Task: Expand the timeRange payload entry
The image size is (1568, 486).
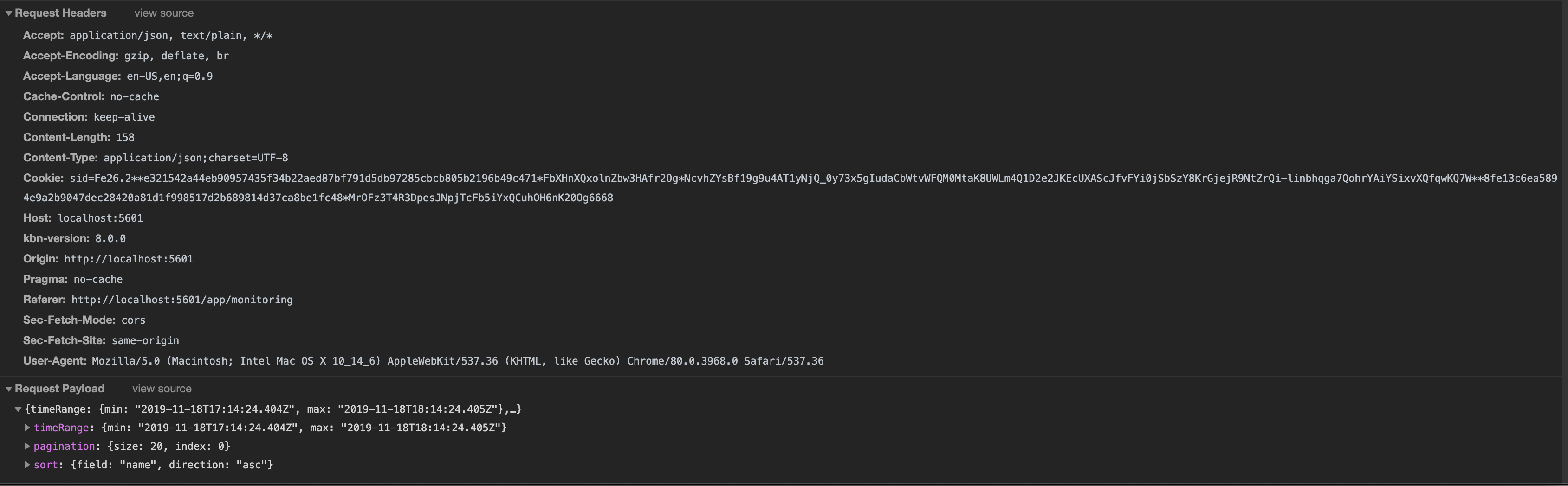Action: [27, 428]
